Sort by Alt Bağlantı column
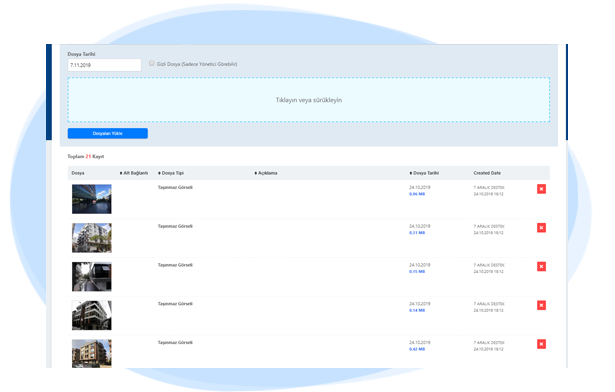 [134, 173]
